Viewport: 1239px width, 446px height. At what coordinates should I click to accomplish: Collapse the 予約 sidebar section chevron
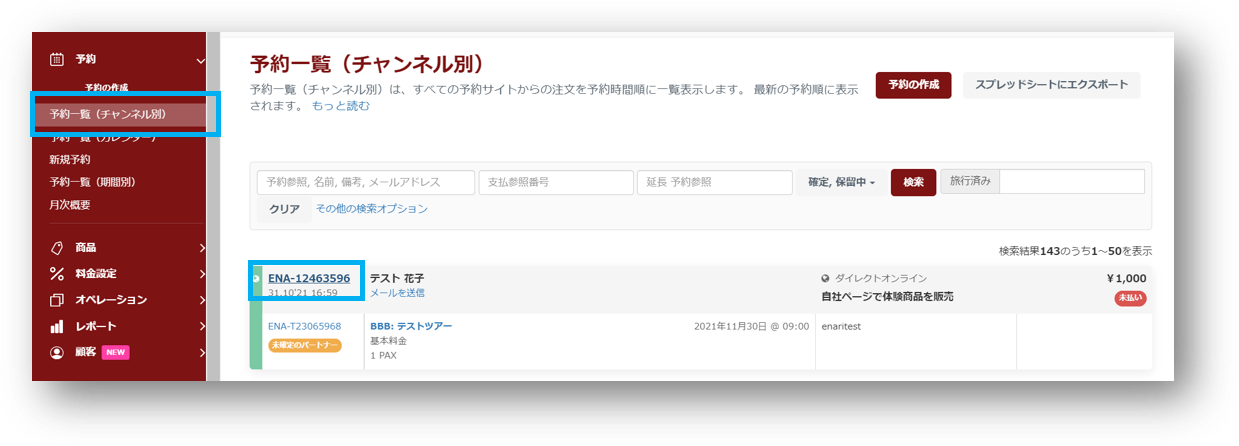pyautogui.click(x=201, y=61)
